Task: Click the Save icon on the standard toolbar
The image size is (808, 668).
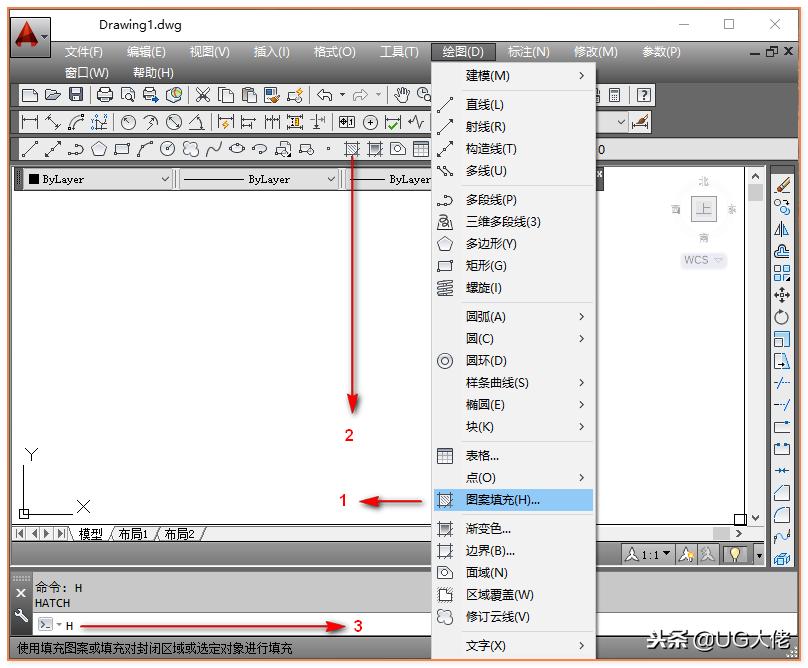Action: (x=74, y=96)
